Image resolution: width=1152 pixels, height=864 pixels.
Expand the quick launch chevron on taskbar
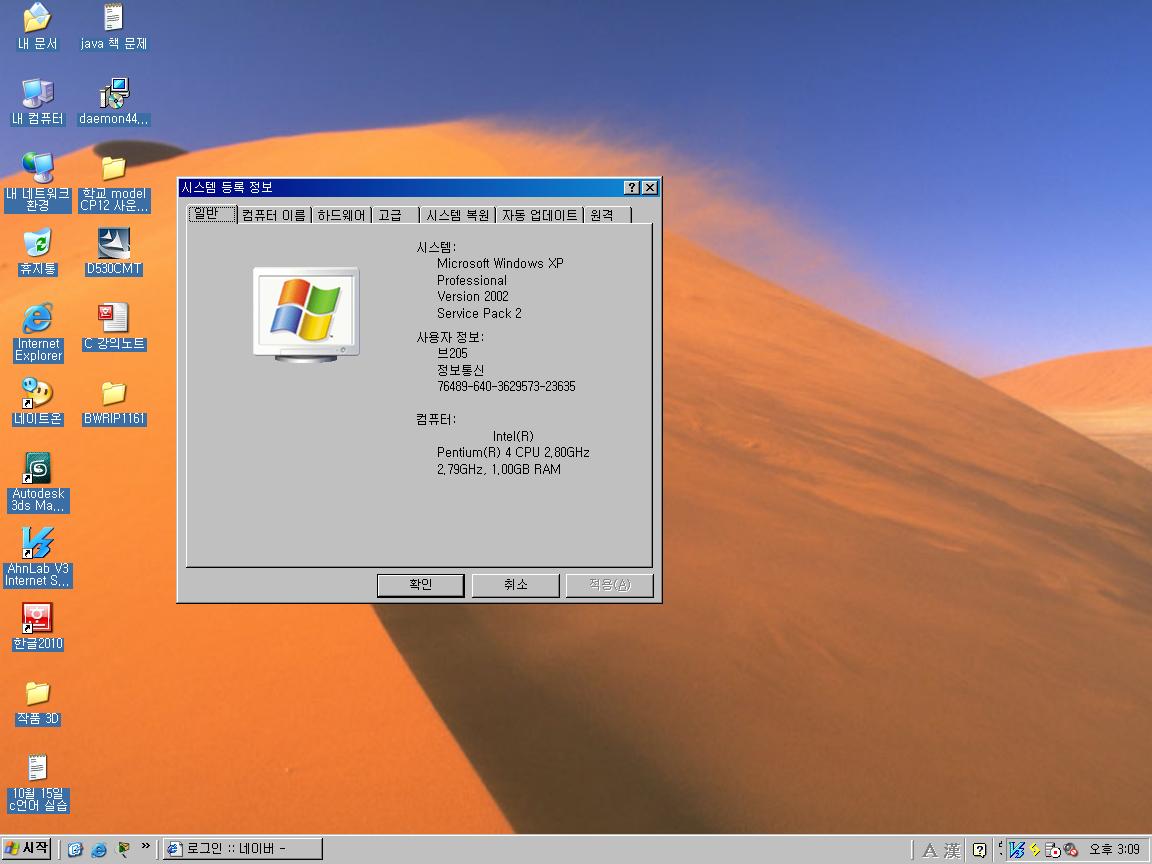pos(146,848)
